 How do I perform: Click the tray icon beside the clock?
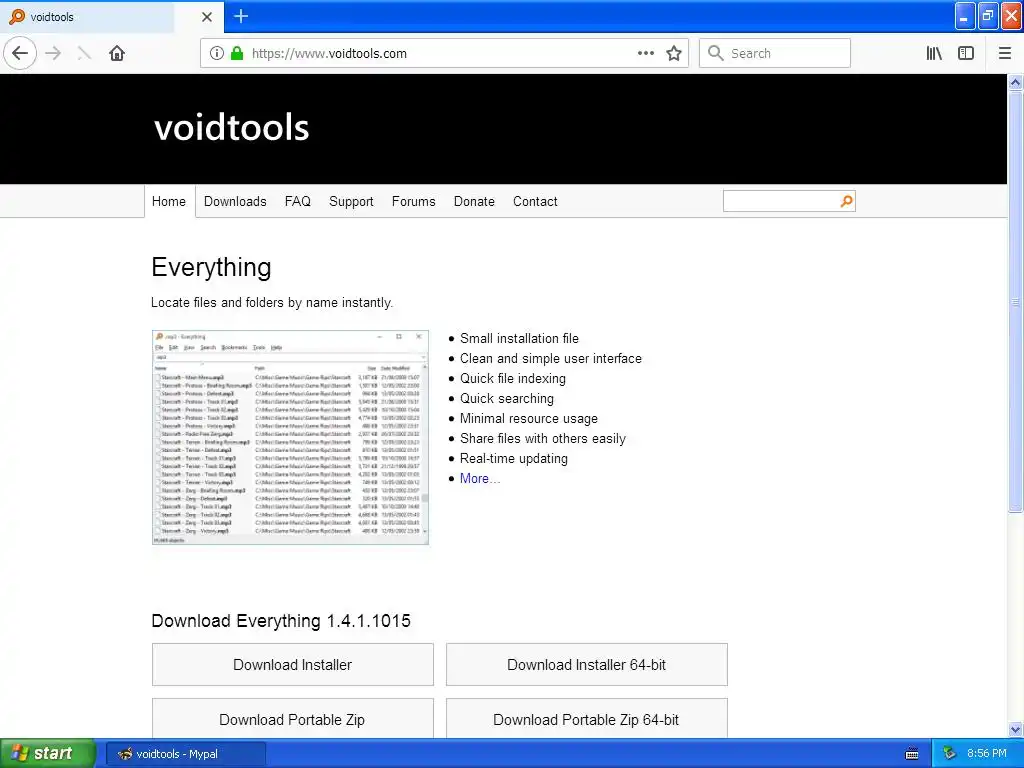coord(950,754)
